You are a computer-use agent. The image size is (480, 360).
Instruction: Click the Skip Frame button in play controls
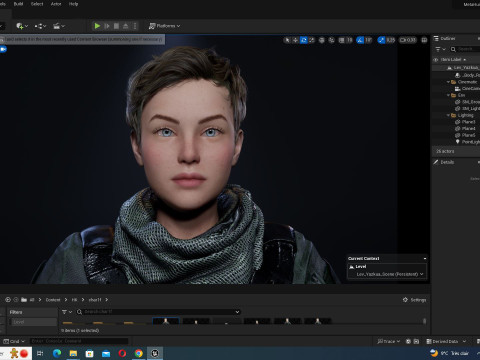107,26
